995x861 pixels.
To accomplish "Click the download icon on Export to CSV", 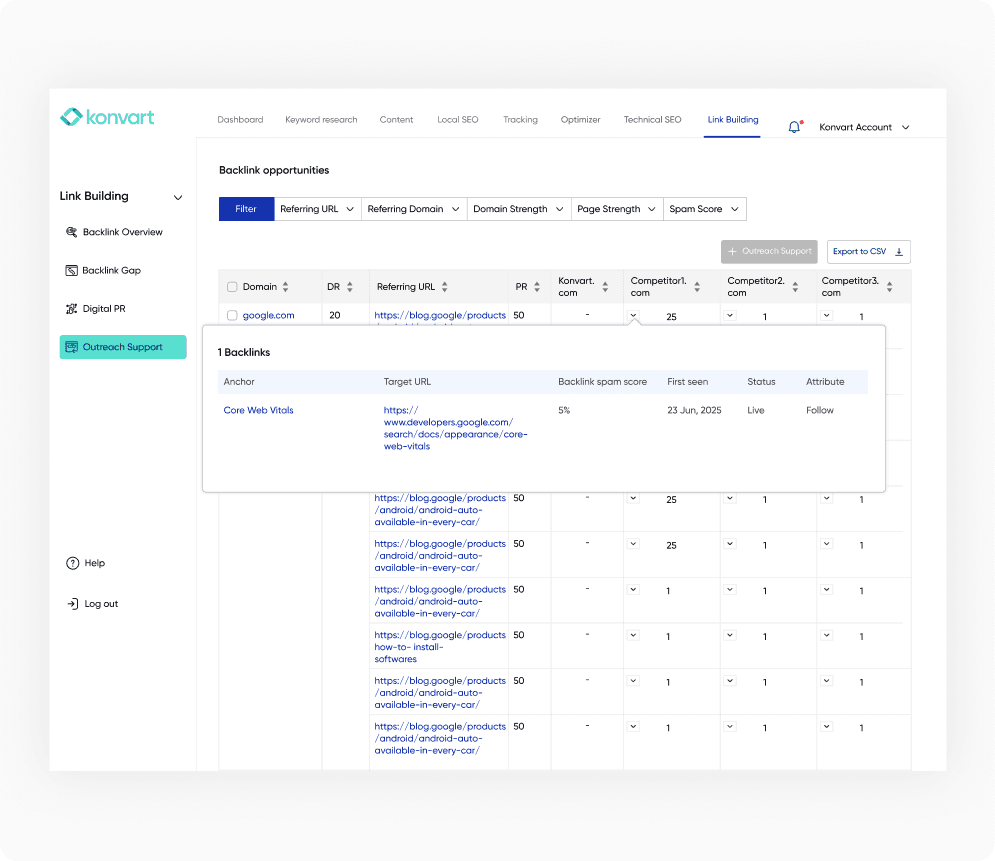I will (x=899, y=252).
